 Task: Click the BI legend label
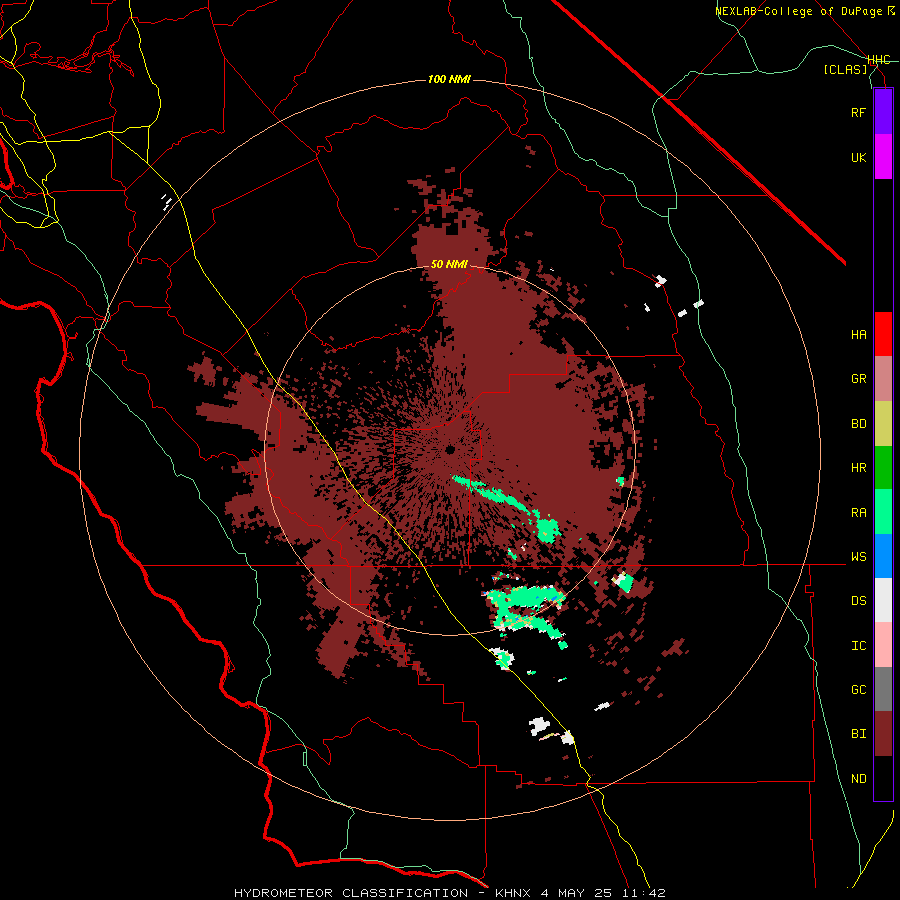tap(858, 734)
